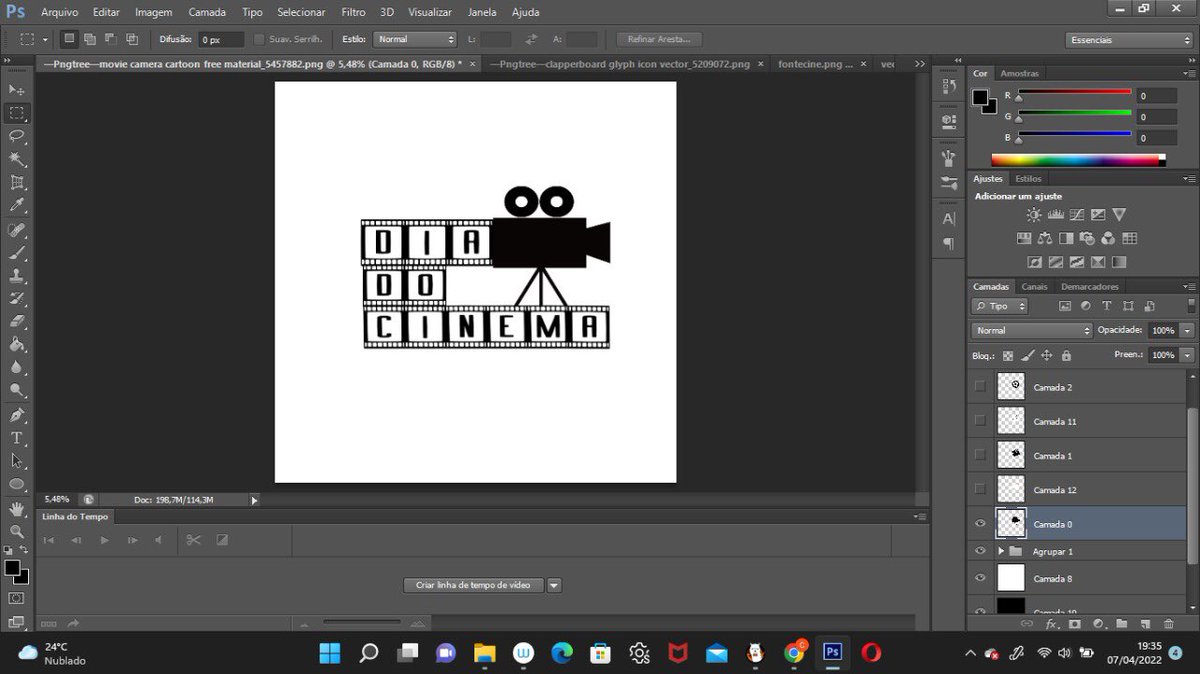Select the Ellipse shape tool

(17, 484)
